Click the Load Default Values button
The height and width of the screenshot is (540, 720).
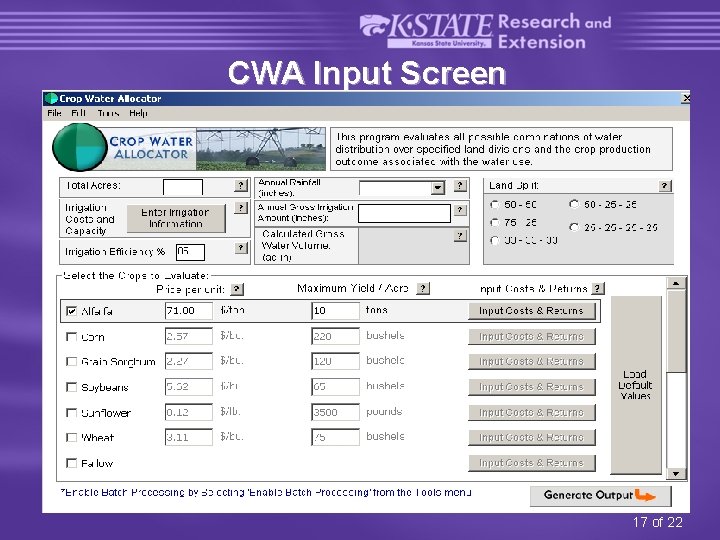pyautogui.click(x=636, y=385)
